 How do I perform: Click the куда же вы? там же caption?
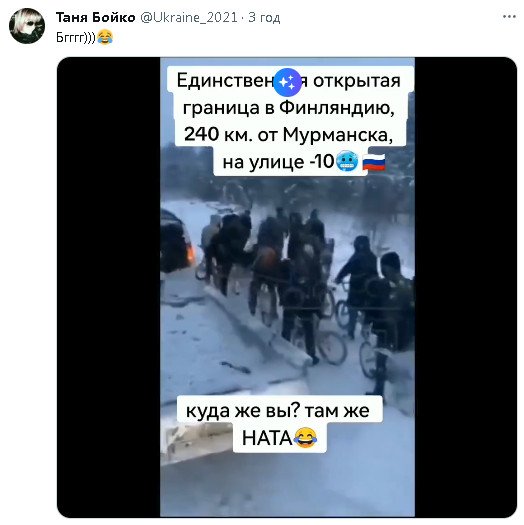(x=278, y=411)
